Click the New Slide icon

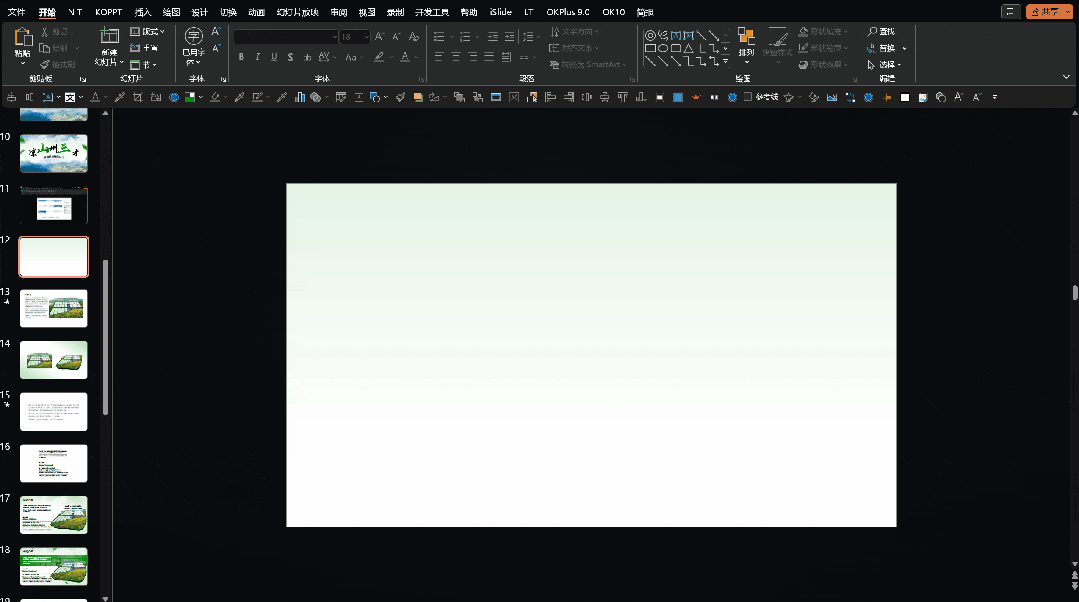point(109,36)
